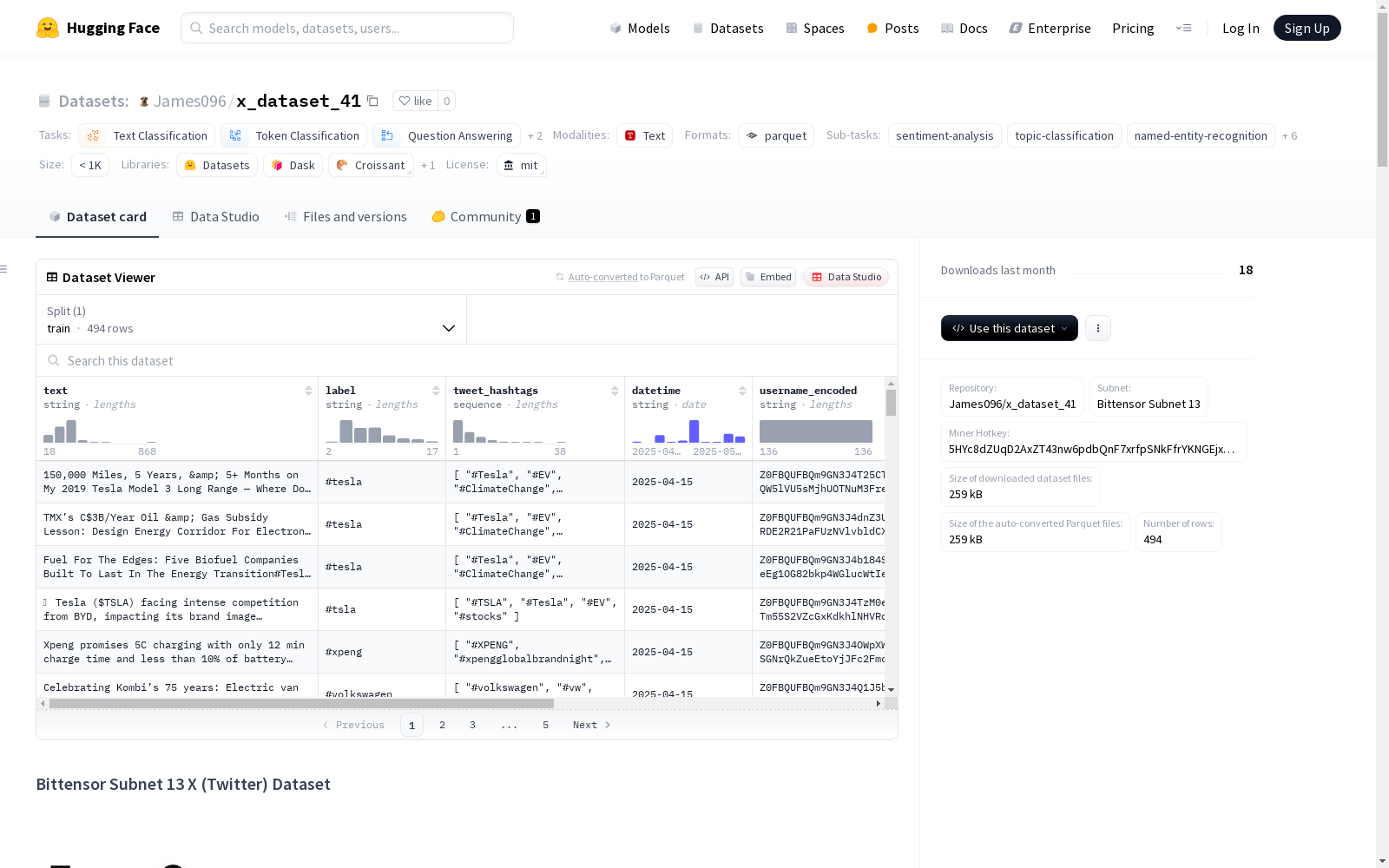1389x868 pixels.
Task: Sort the datetime column
Action: tap(742, 391)
